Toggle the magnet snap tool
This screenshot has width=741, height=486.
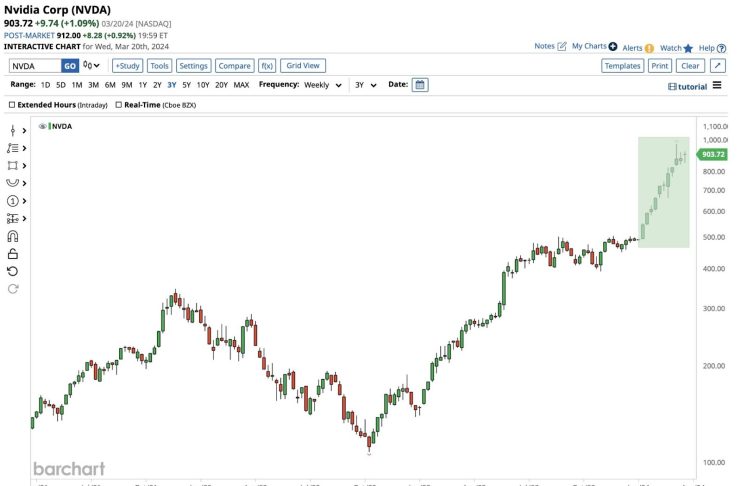(13, 236)
